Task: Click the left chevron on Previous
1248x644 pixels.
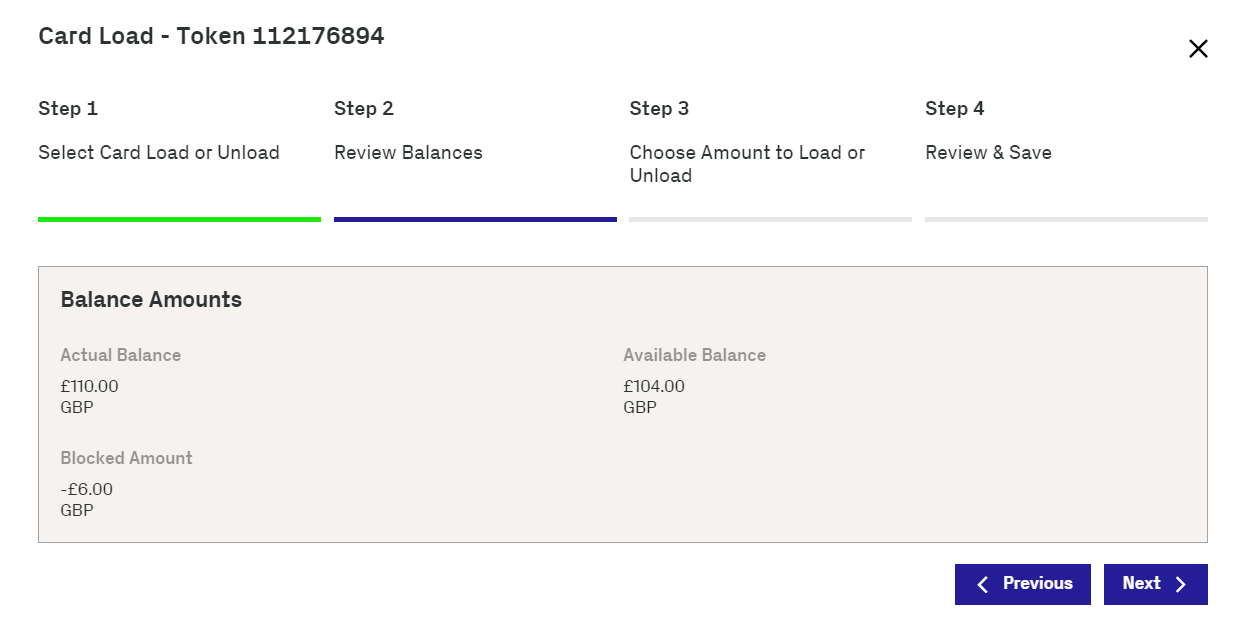Action: coord(982,585)
